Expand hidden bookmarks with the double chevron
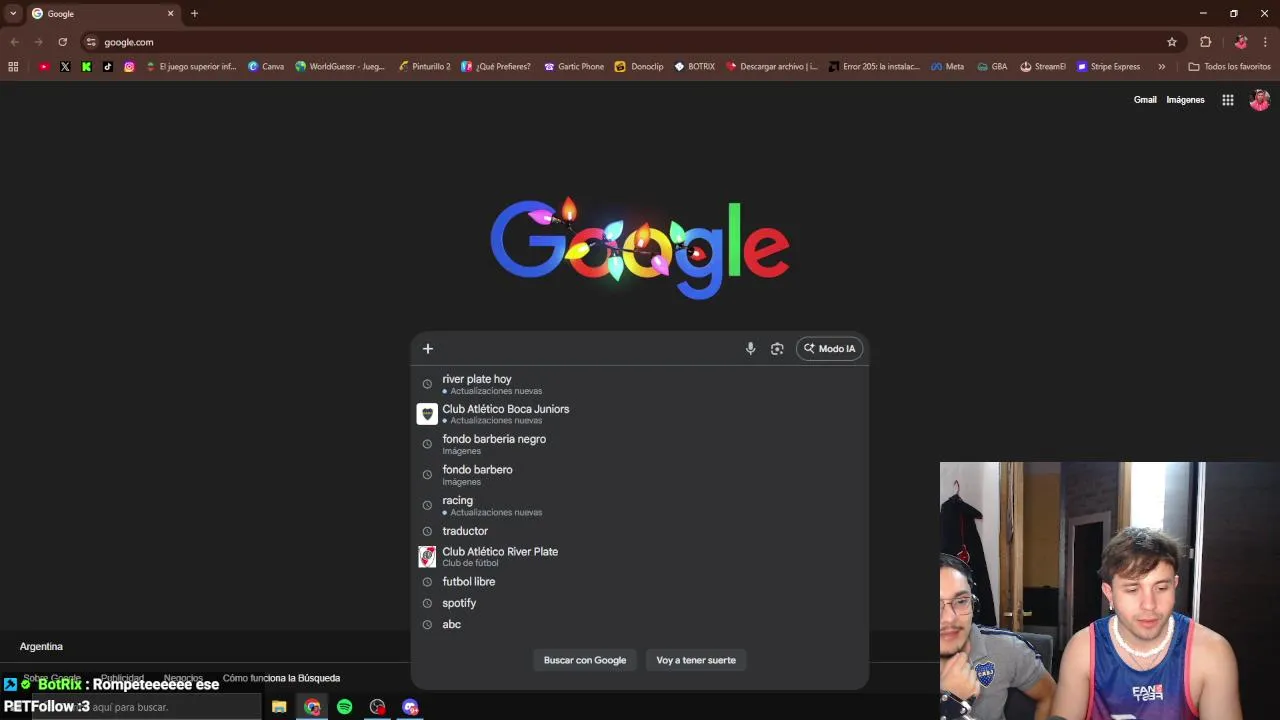This screenshot has height=720, width=1280. tap(1162, 67)
